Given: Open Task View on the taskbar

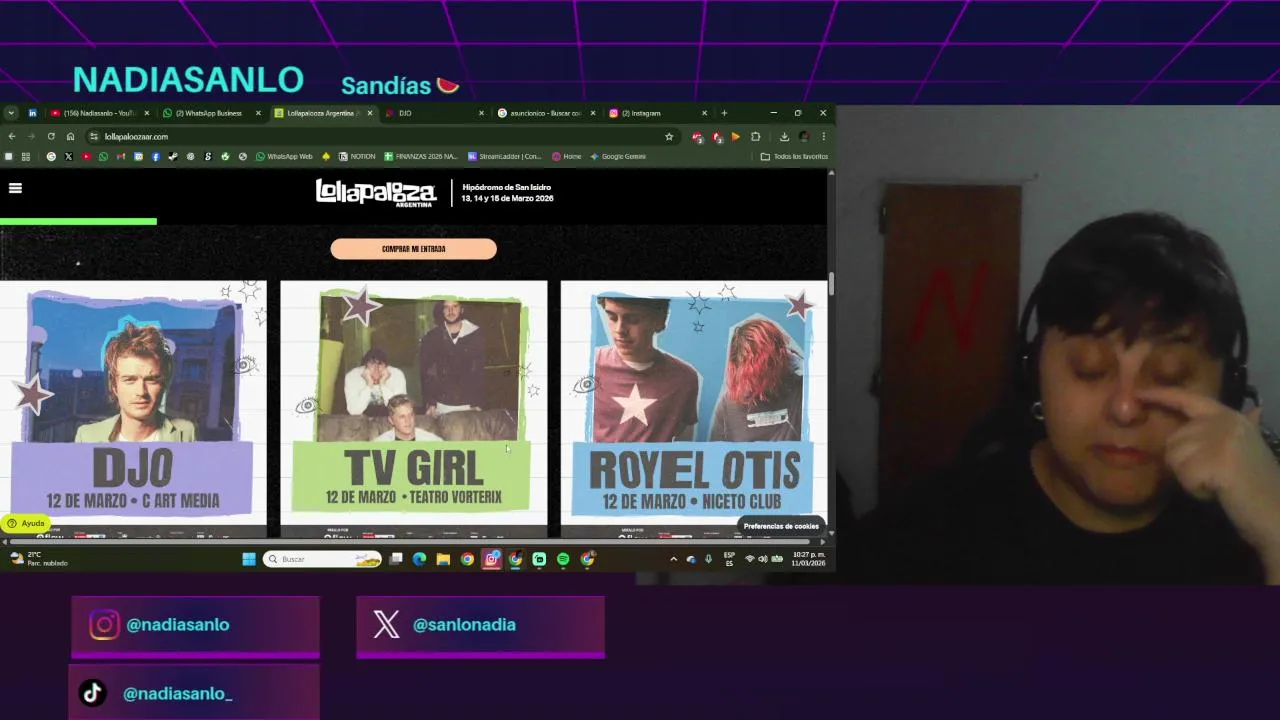Looking at the screenshot, I should click(396, 559).
